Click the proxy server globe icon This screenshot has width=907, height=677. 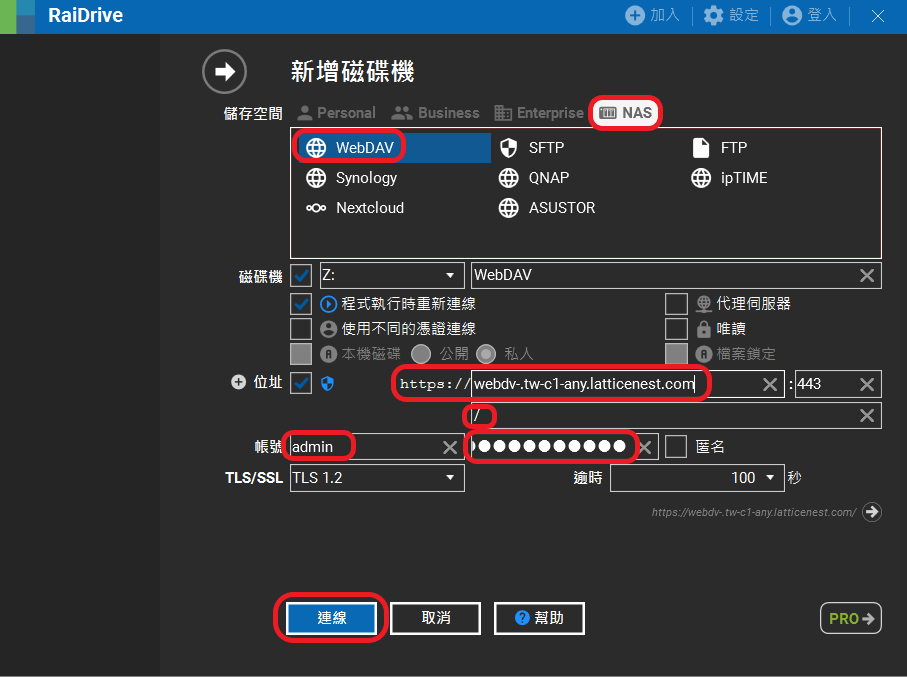[703, 304]
